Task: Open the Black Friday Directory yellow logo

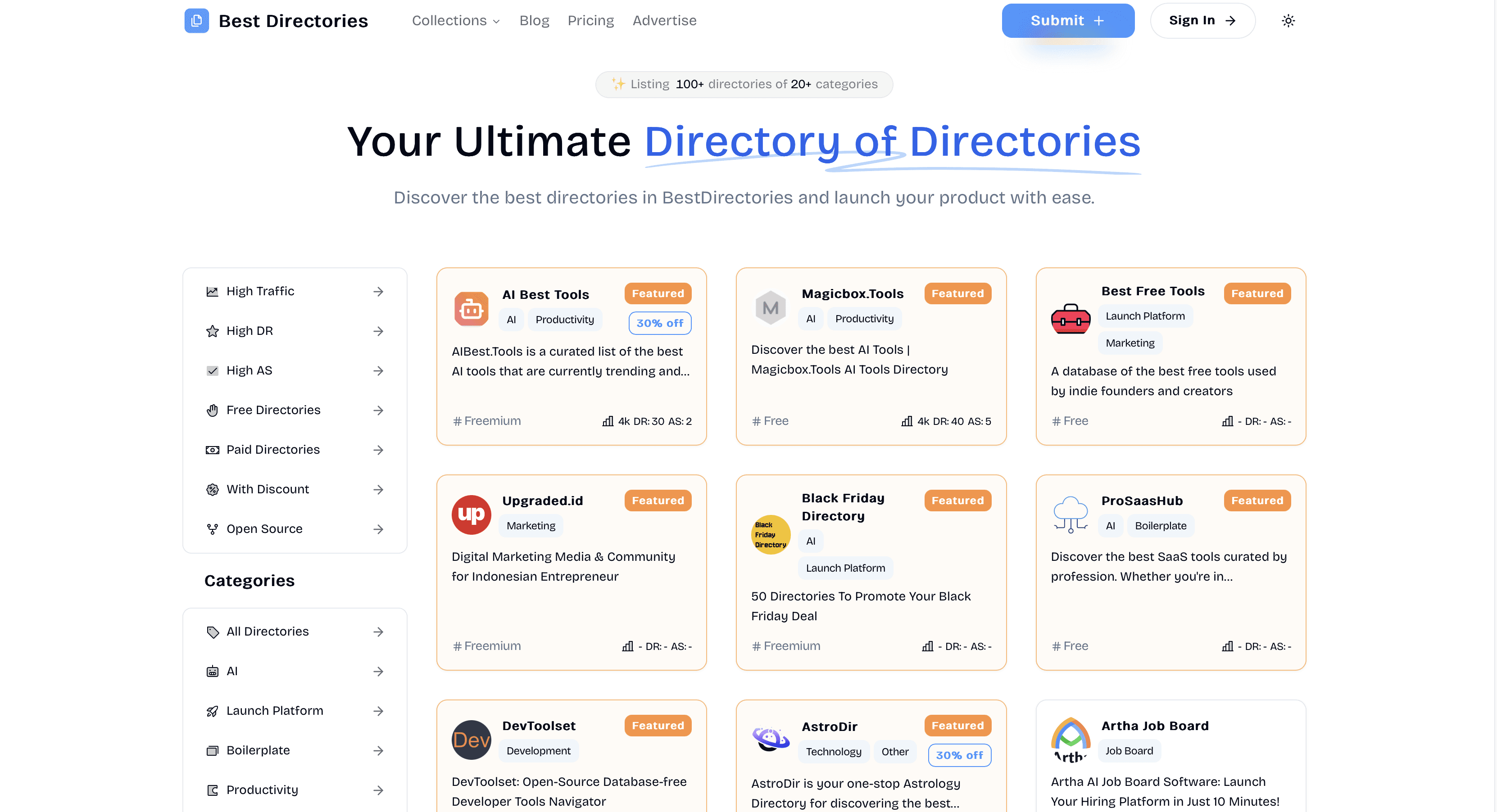Action: point(771,535)
